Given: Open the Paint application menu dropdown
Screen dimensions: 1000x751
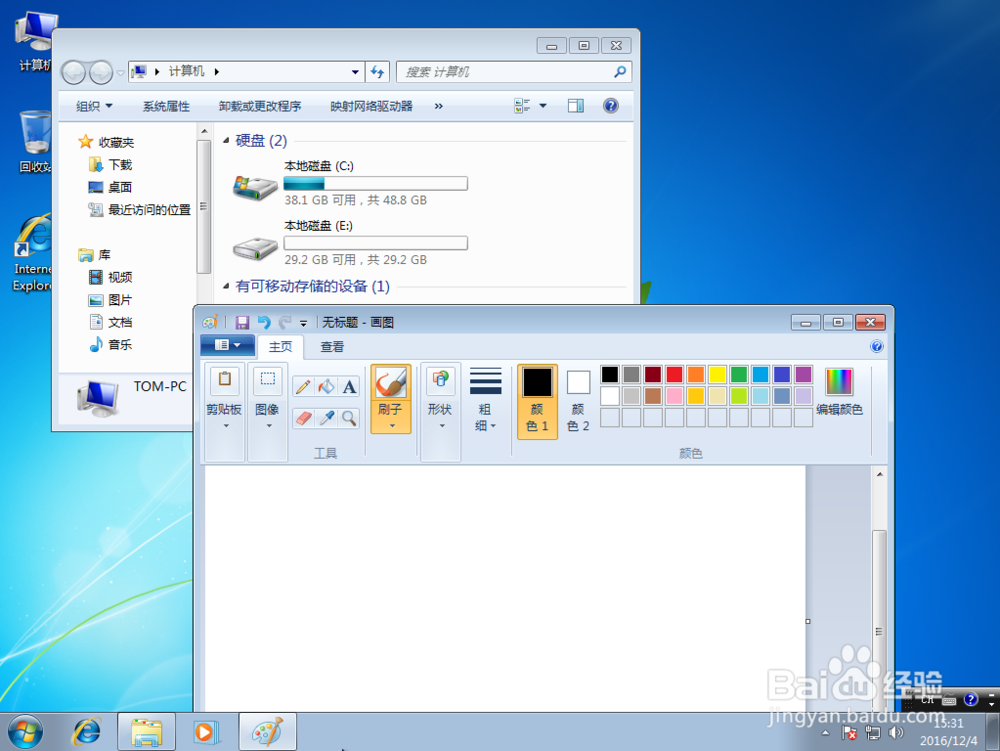Looking at the screenshot, I should 228,345.
